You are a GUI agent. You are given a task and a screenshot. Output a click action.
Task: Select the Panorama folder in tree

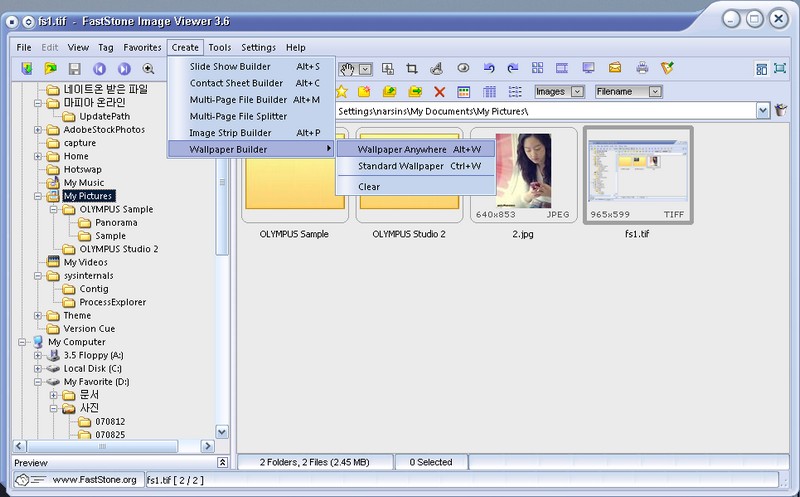(116, 222)
